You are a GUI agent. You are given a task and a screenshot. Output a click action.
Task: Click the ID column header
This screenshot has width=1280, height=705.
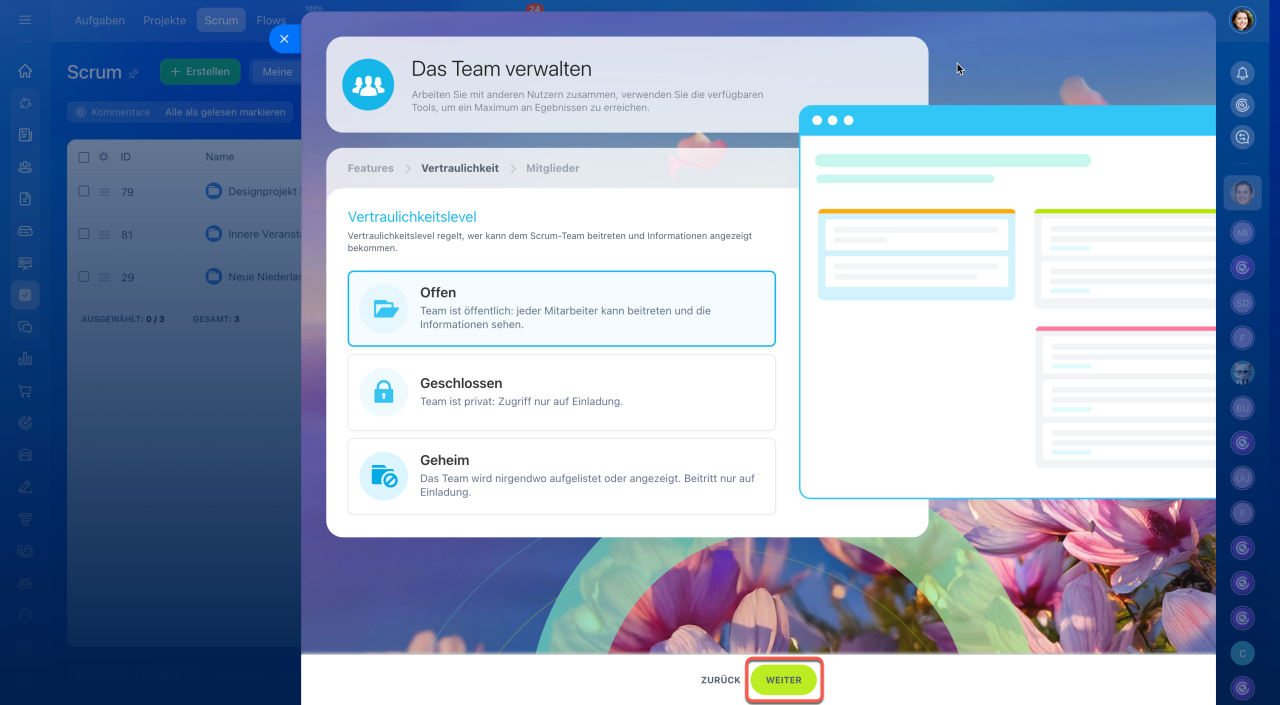tap(126, 157)
